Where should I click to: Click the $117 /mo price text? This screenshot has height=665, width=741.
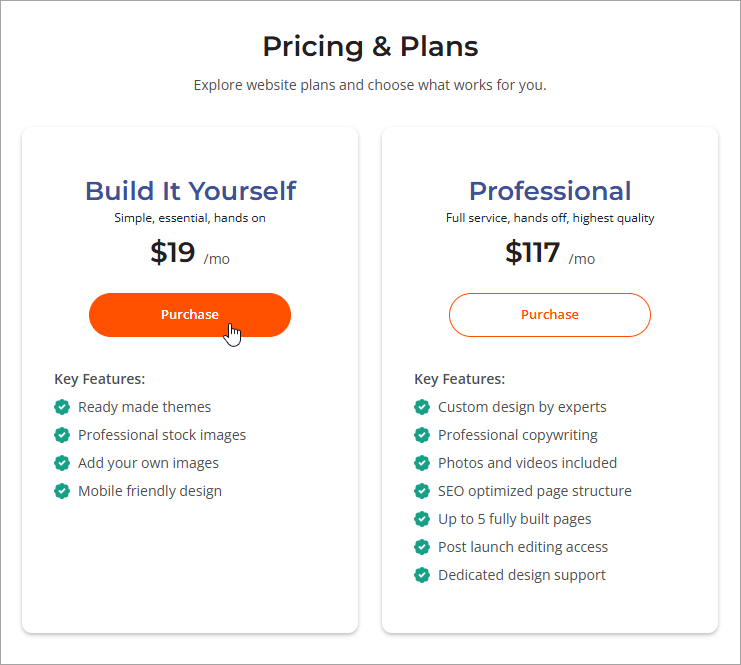pos(549,253)
